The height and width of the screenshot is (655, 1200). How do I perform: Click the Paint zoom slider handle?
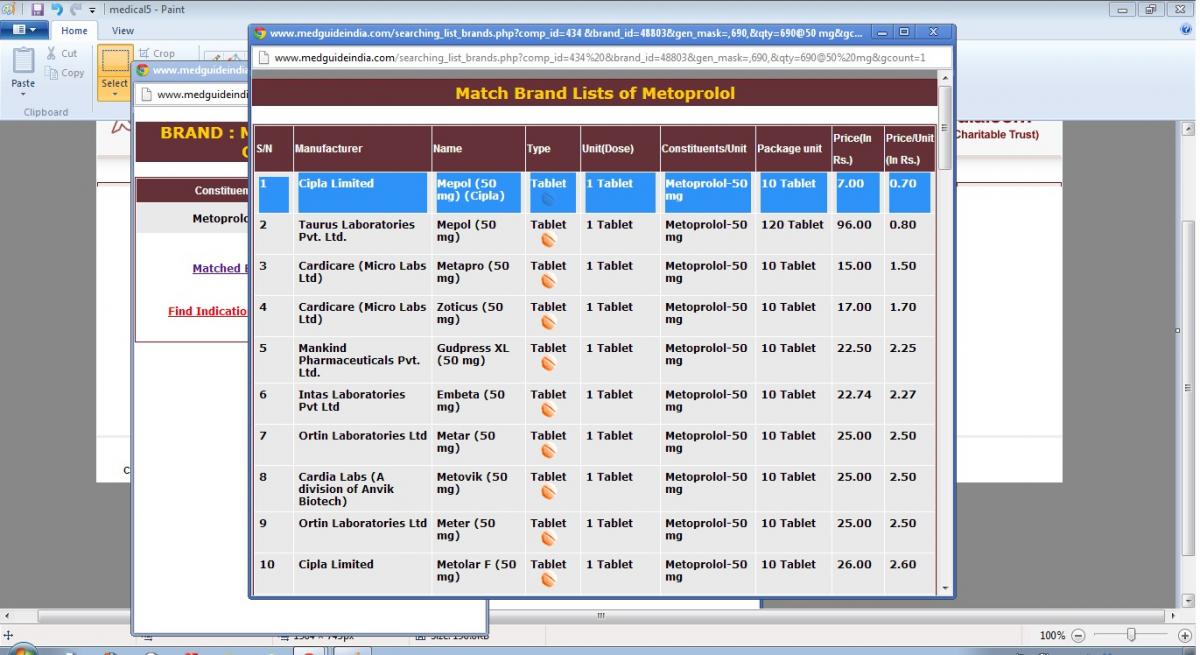[1131, 635]
